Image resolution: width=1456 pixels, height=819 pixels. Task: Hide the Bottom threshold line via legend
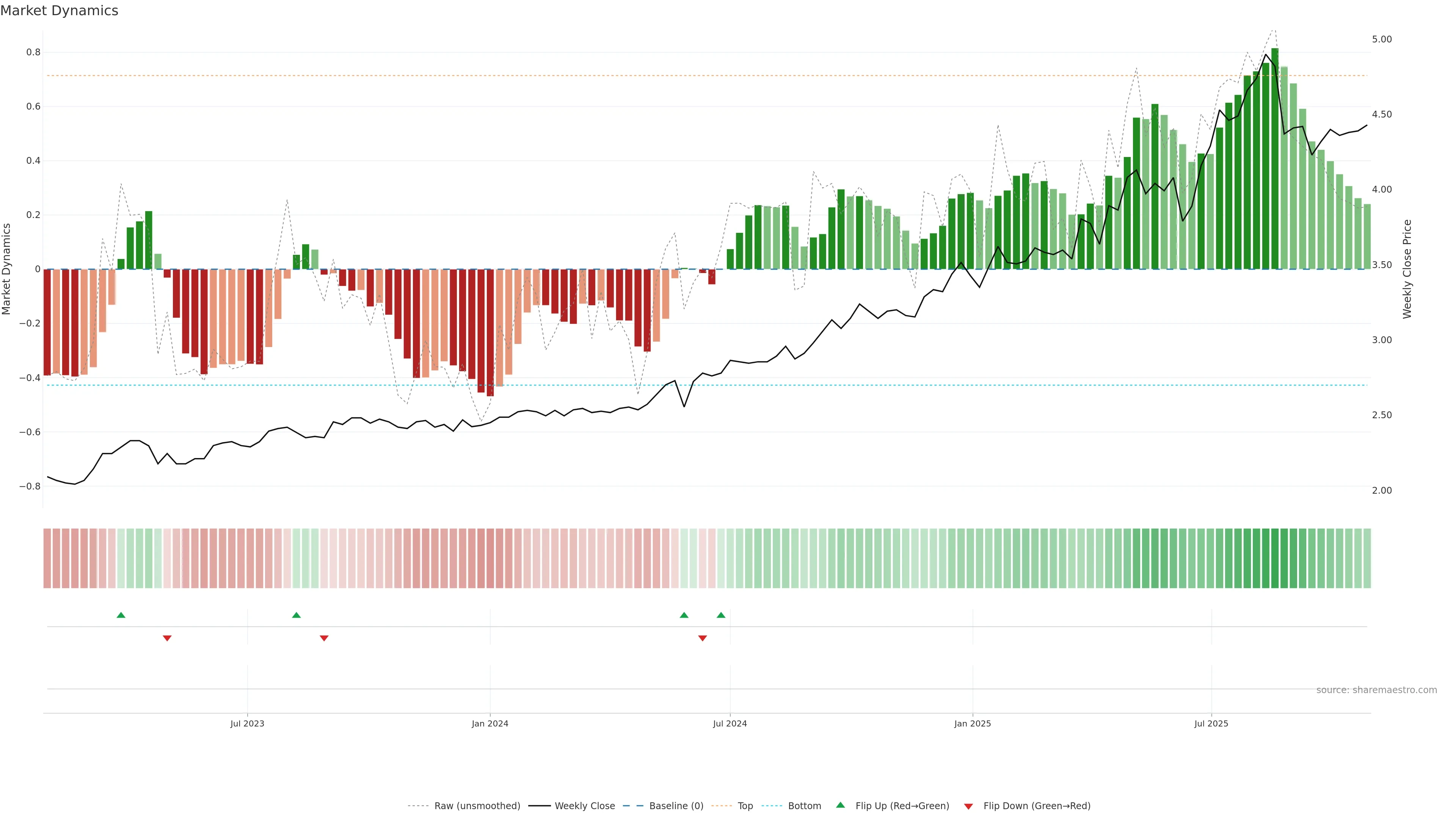click(x=804, y=806)
